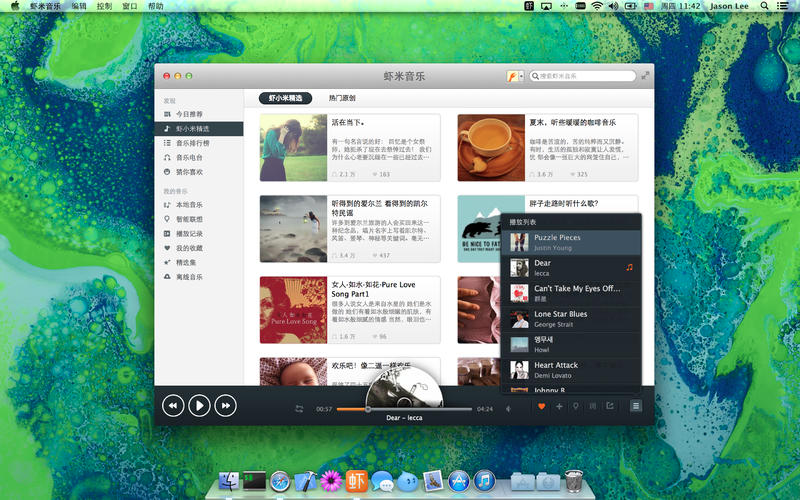This screenshot has width=800, height=500.
Task: Open the 编辑 menu
Action: pyautogui.click(x=79, y=6)
